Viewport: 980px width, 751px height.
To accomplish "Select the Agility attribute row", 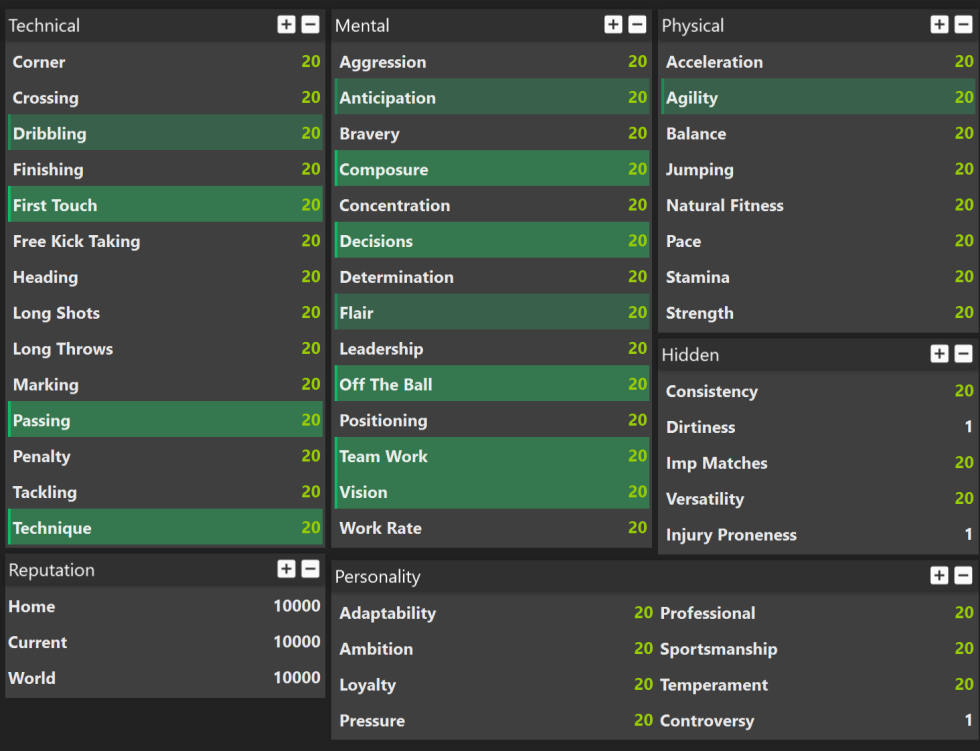I will (818, 97).
